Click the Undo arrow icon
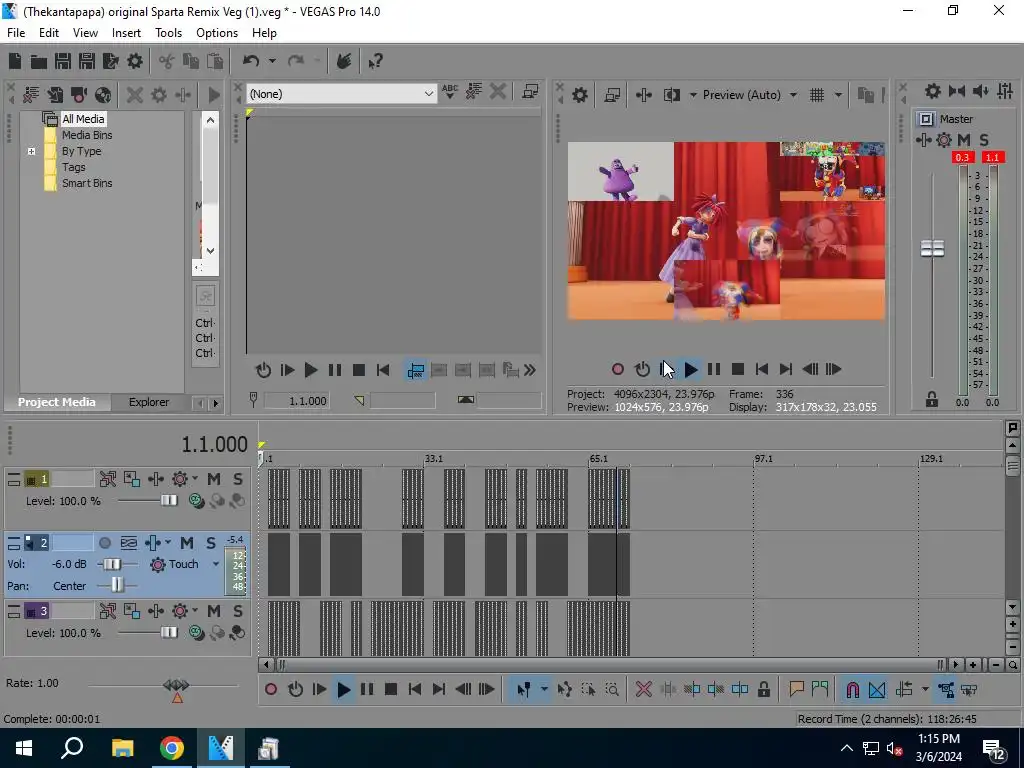Viewport: 1024px width, 768px height. coord(251,61)
